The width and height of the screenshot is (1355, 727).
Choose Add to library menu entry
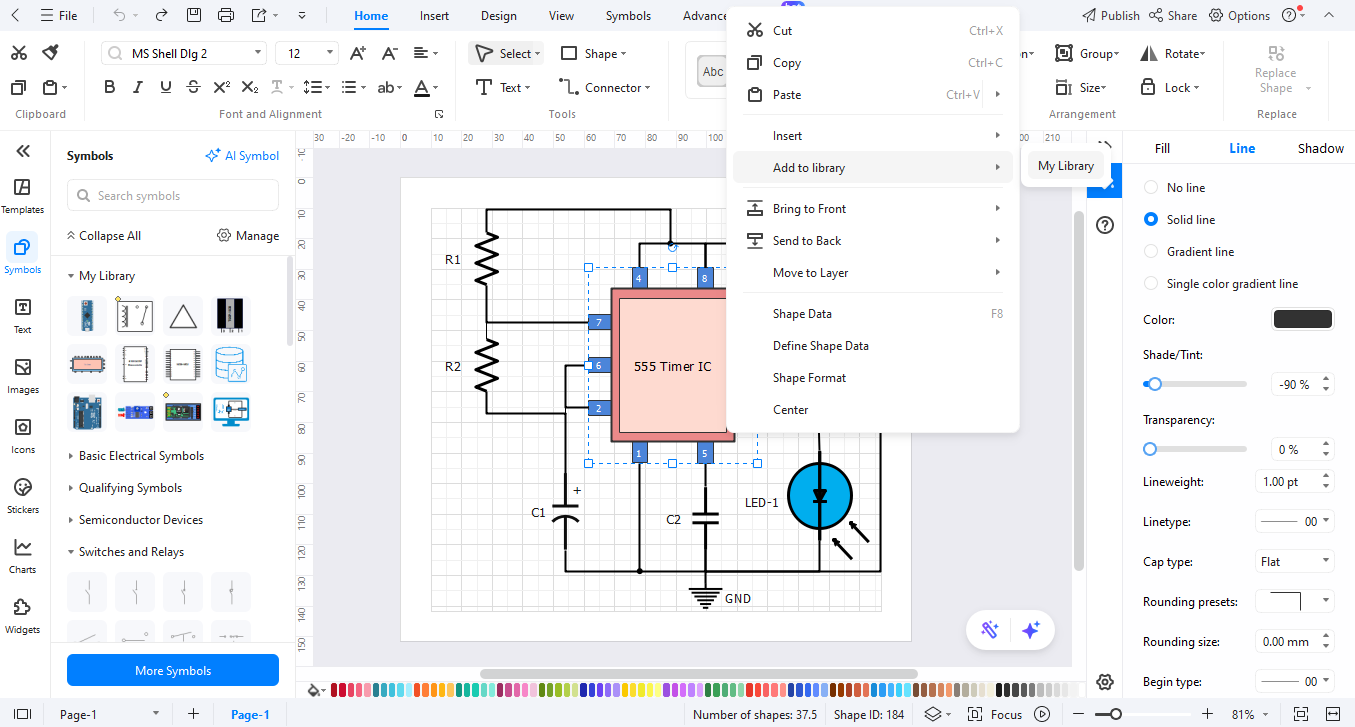[873, 167]
